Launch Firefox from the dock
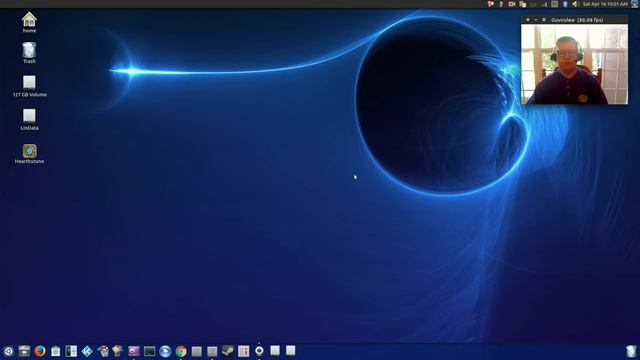640x360 pixels. coord(40,351)
